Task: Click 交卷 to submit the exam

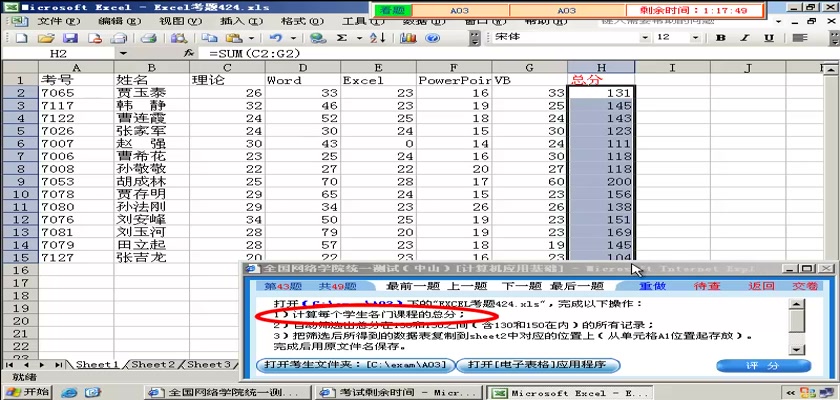Action: click(x=805, y=286)
